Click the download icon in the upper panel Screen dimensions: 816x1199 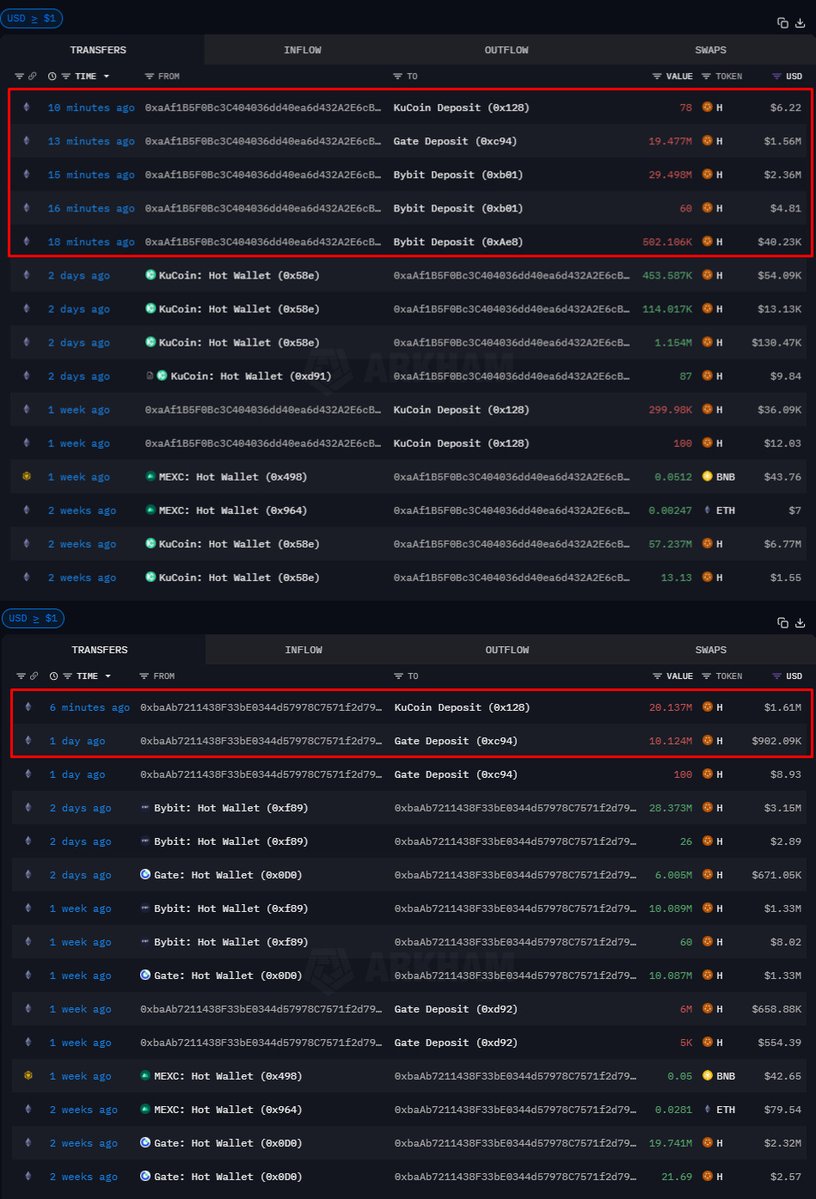[x=800, y=23]
